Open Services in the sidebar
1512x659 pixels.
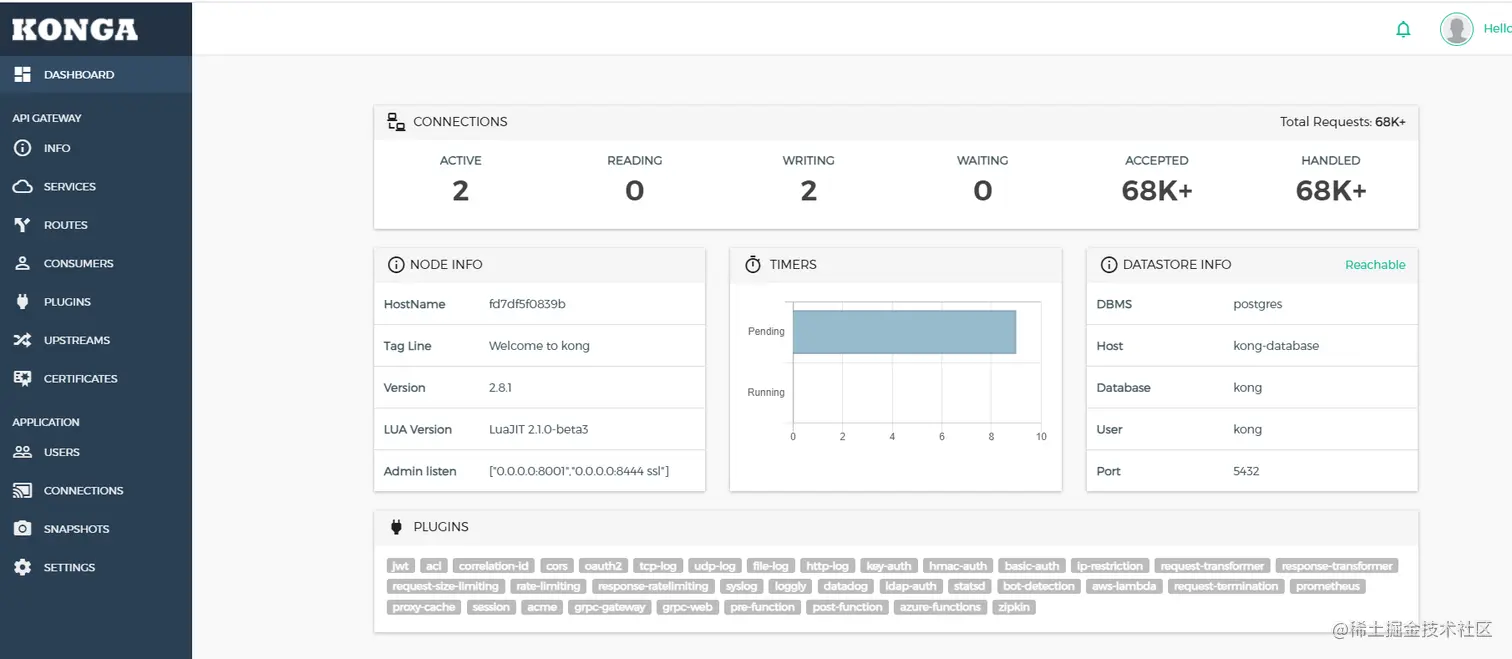click(x=96, y=186)
